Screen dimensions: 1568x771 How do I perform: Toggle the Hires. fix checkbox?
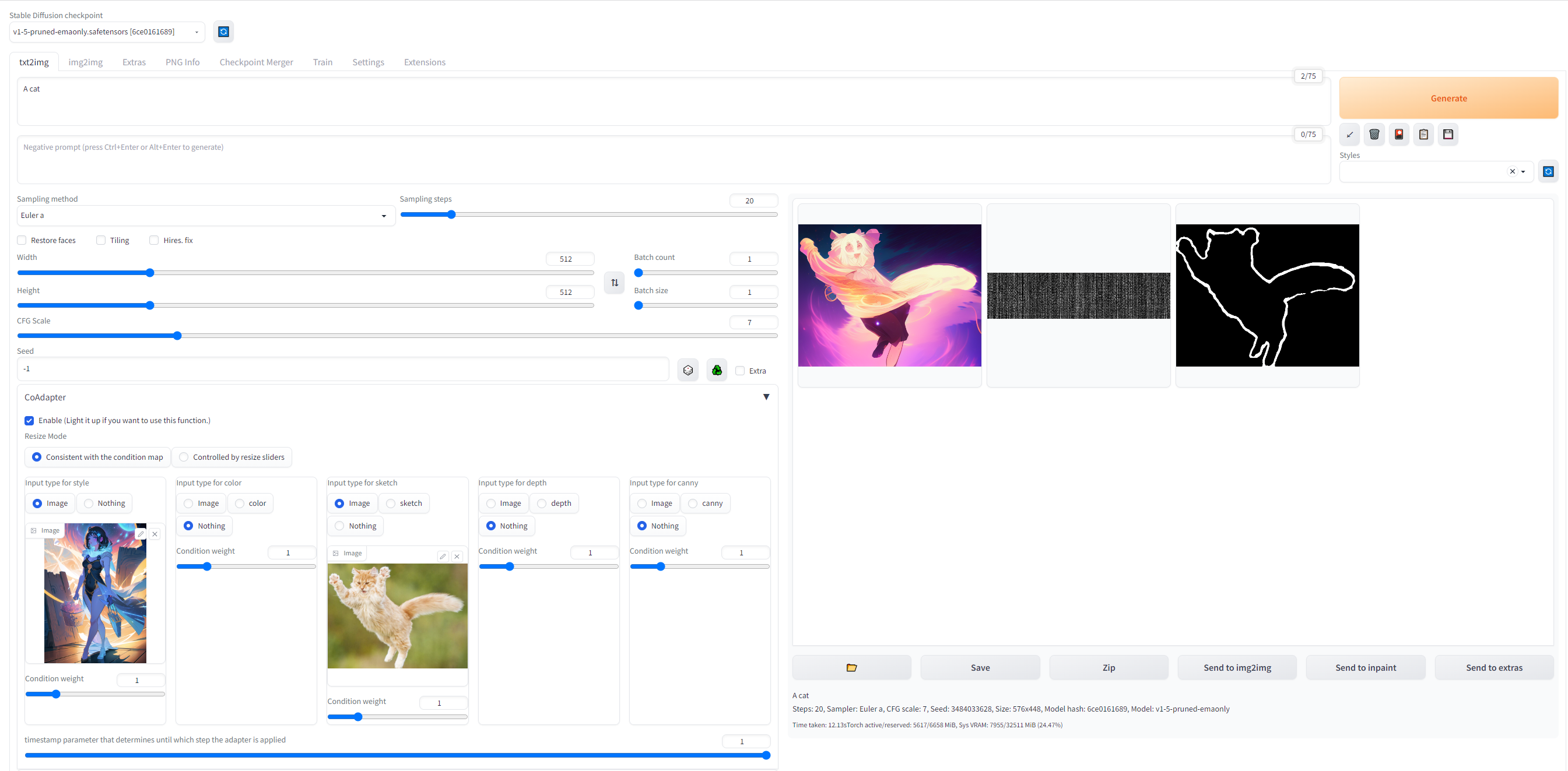pyautogui.click(x=154, y=240)
